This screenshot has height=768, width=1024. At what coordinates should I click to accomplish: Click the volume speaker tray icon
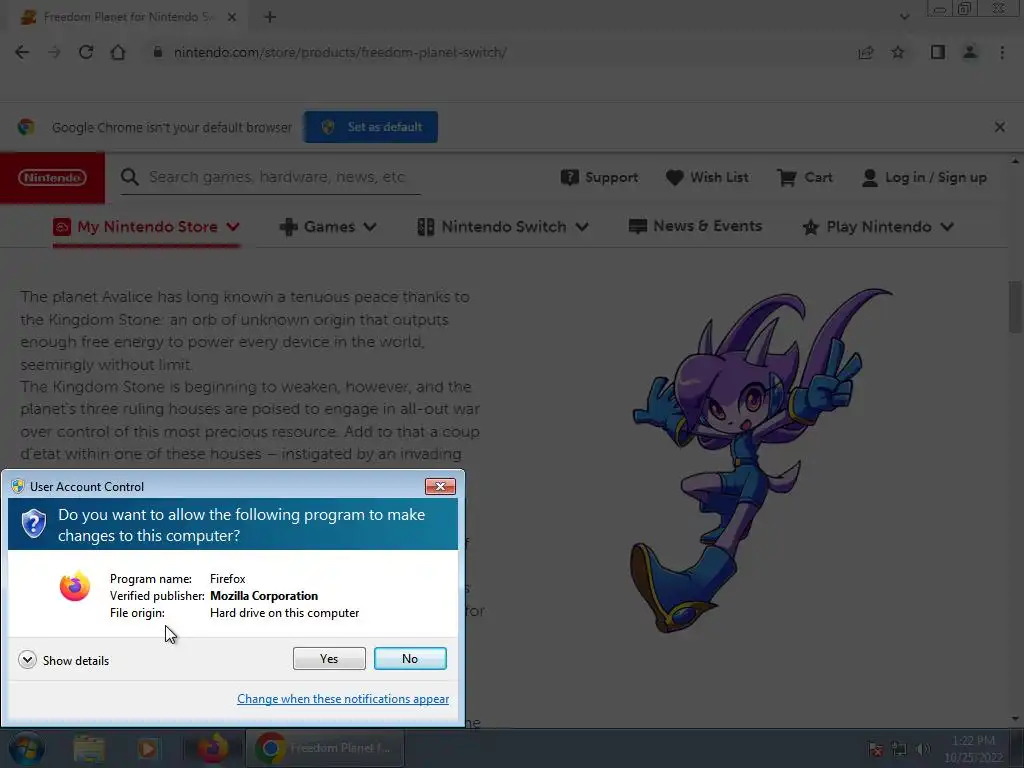tap(923, 749)
